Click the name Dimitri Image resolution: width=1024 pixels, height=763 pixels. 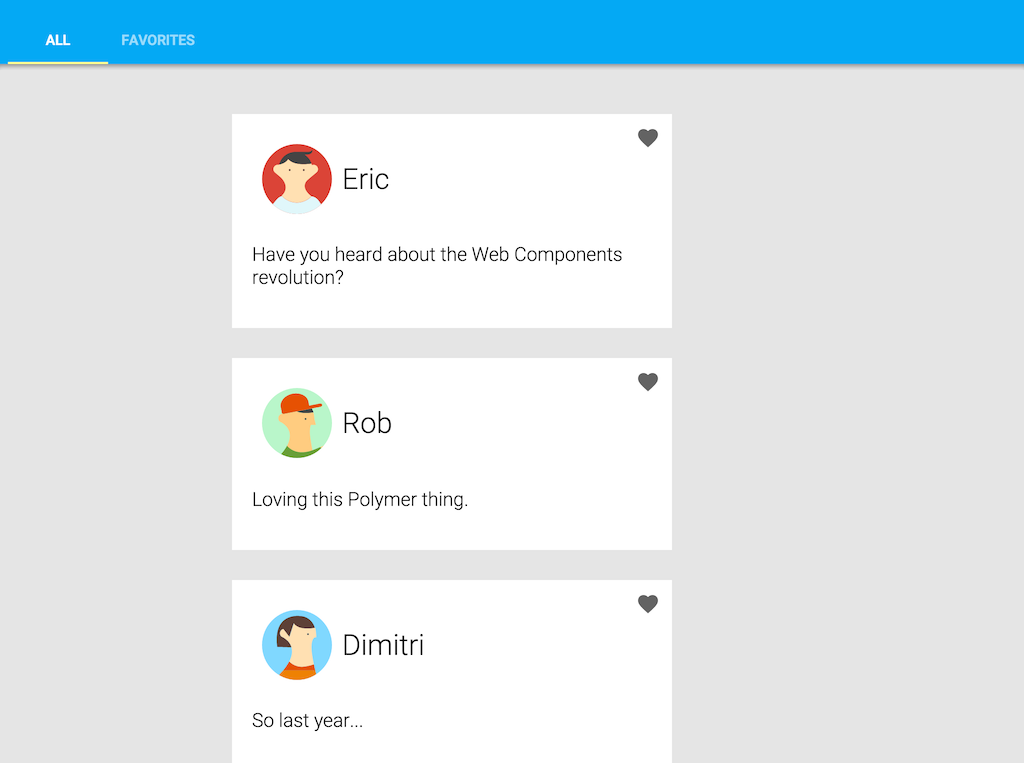click(383, 645)
